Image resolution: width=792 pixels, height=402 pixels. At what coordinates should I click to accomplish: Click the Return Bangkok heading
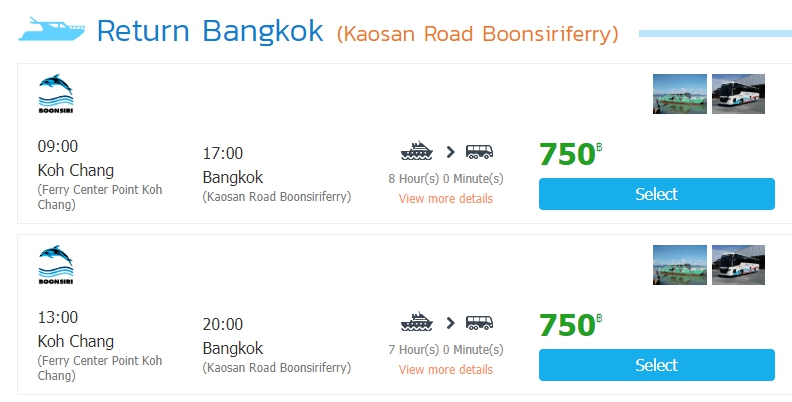click(x=210, y=31)
